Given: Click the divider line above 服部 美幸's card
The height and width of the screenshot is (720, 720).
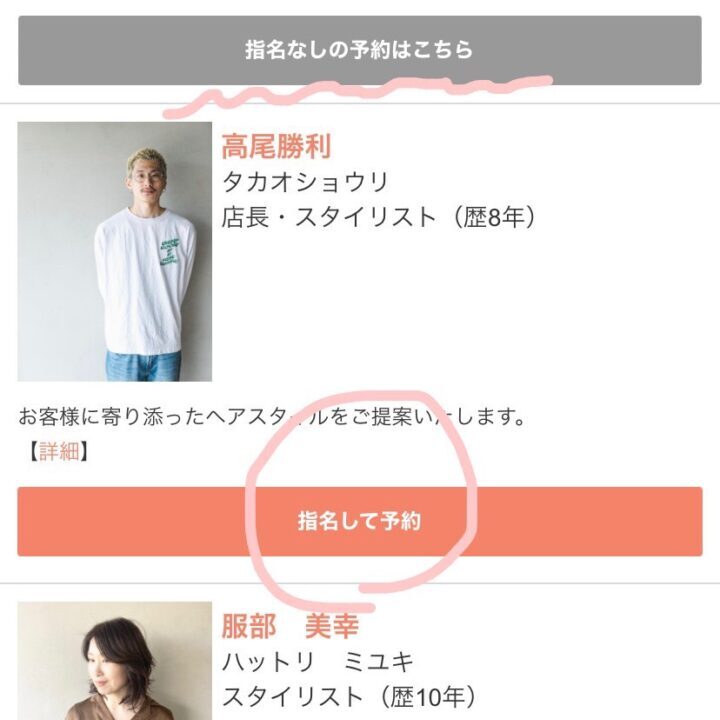Looking at the screenshot, I should click(360, 584).
